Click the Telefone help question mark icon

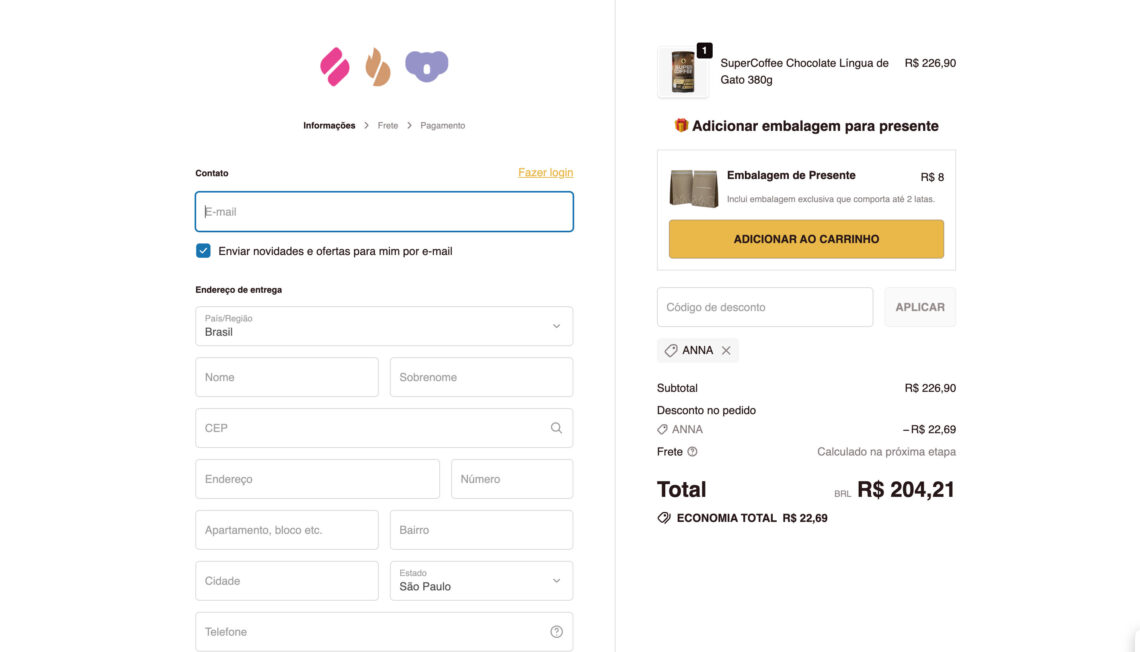coord(556,632)
